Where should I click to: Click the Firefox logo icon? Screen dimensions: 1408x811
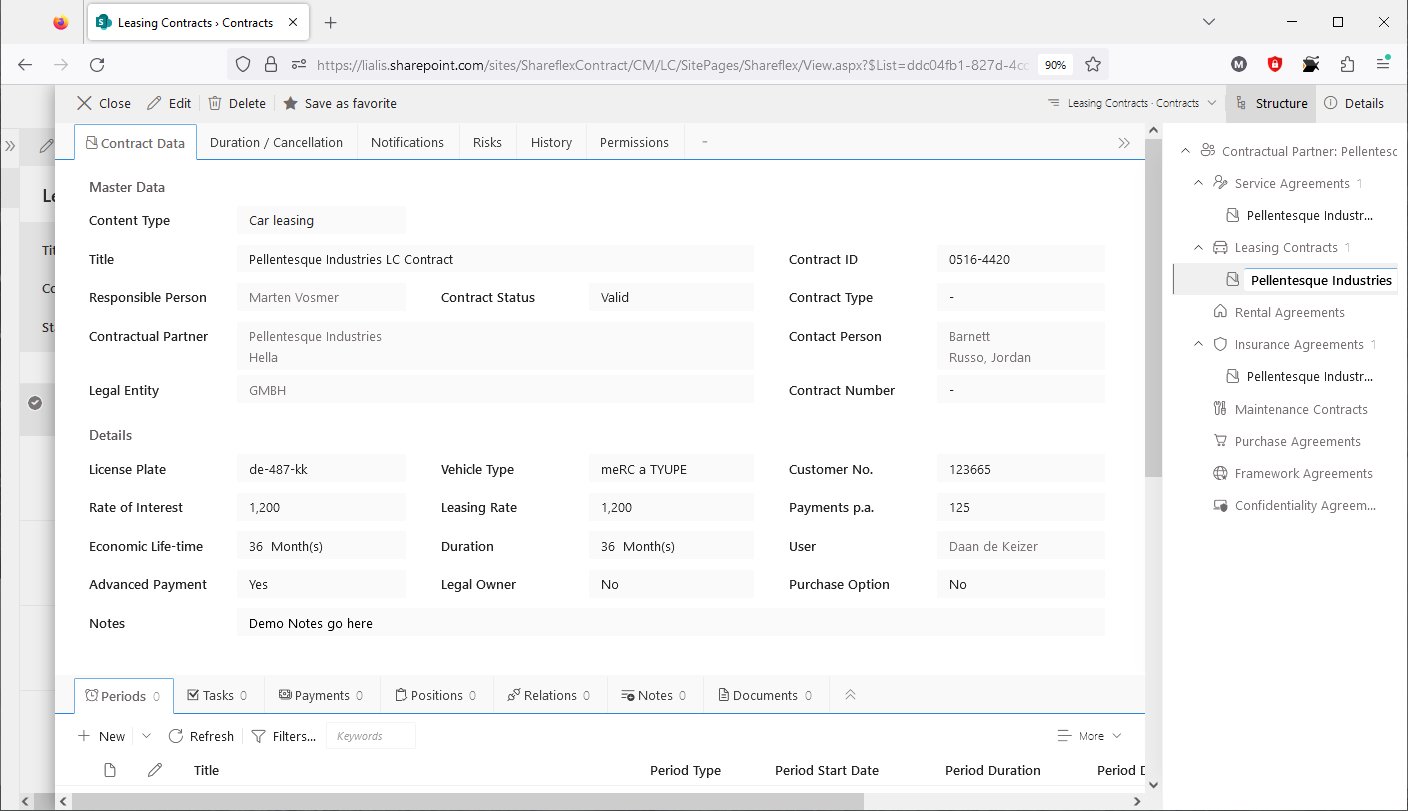click(x=61, y=22)
